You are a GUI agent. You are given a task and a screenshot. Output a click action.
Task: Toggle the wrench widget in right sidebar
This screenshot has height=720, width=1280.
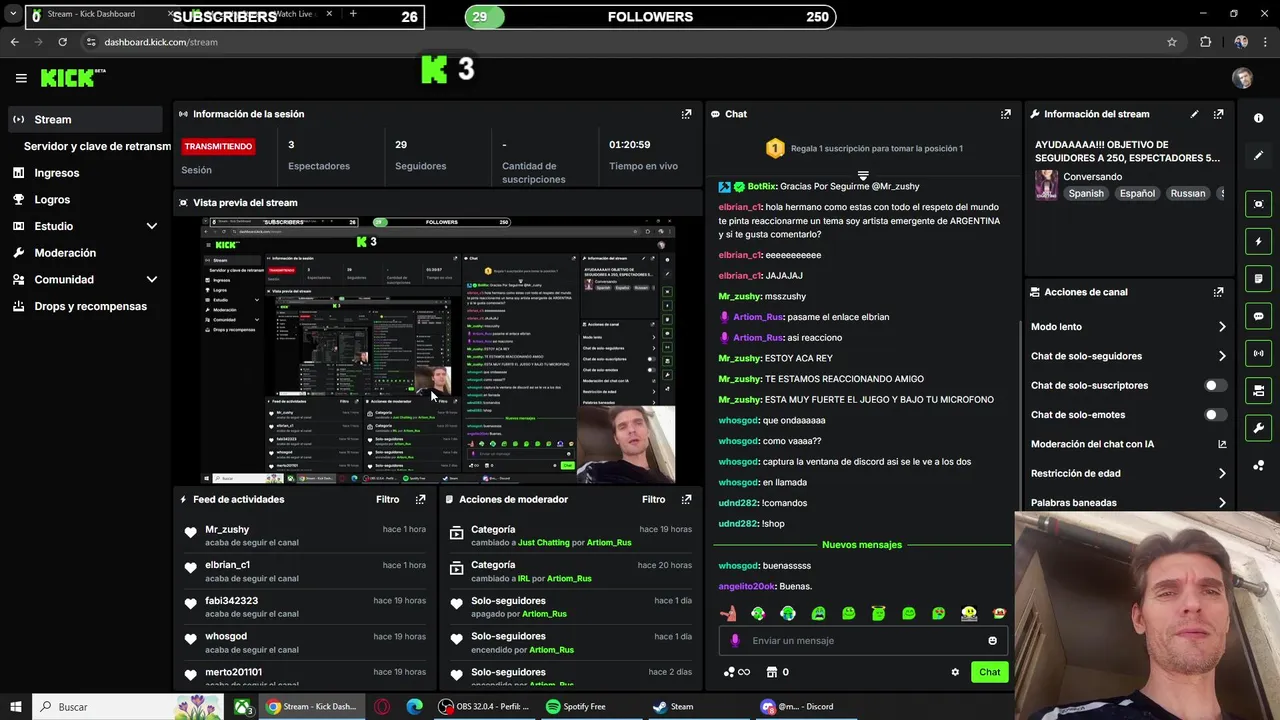point(1258,428)
